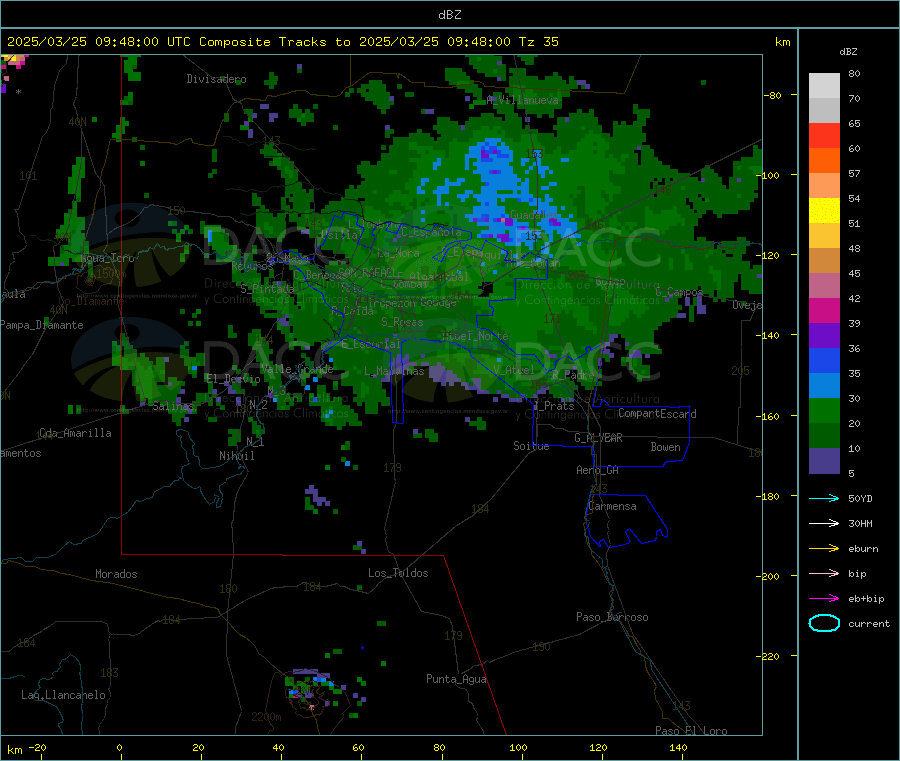The image size is (900, 761).
Task: Click the 'R_Padre' map label
Action: click(x=573, y=375)
